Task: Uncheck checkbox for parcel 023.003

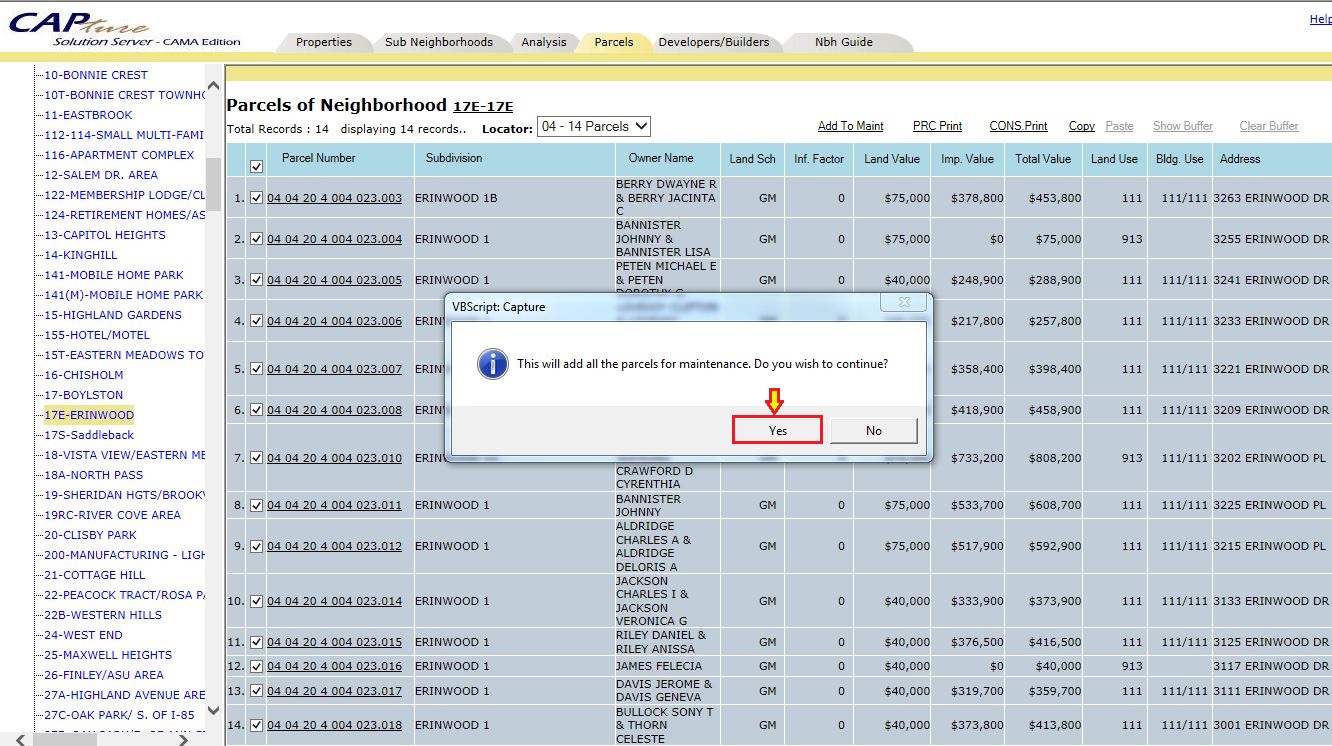Action: point(256,198)
